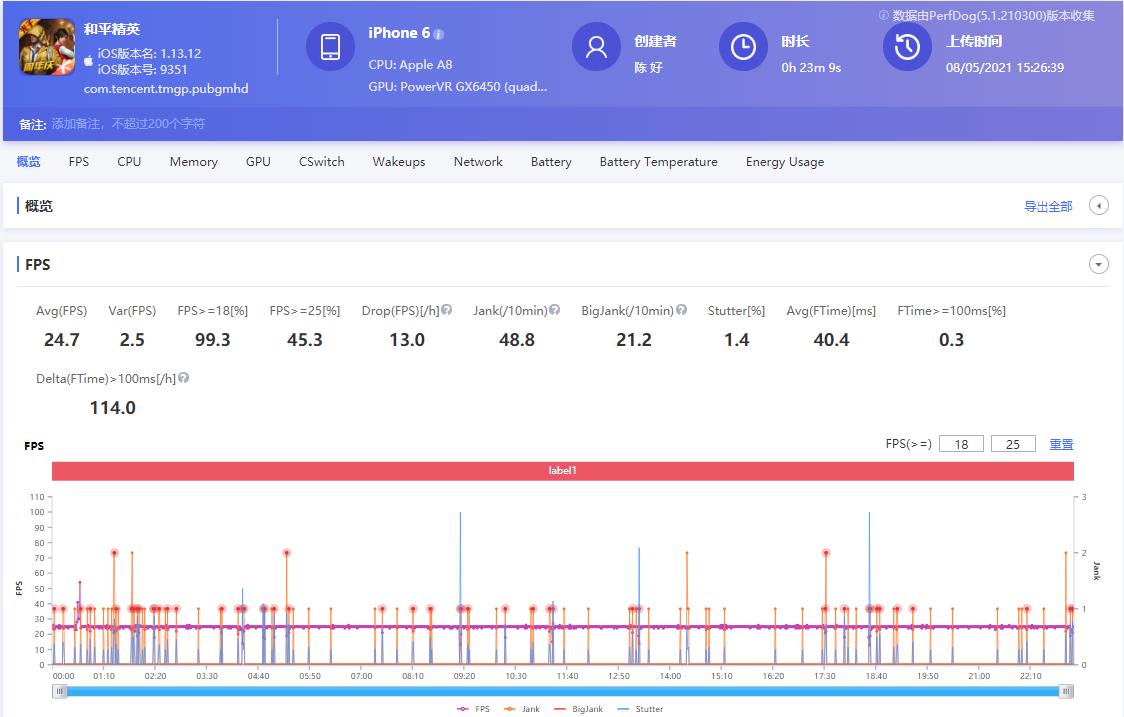Expand the overview section side arrow
This screenshot has width=1124, height=717.
tap(1098, 206)
